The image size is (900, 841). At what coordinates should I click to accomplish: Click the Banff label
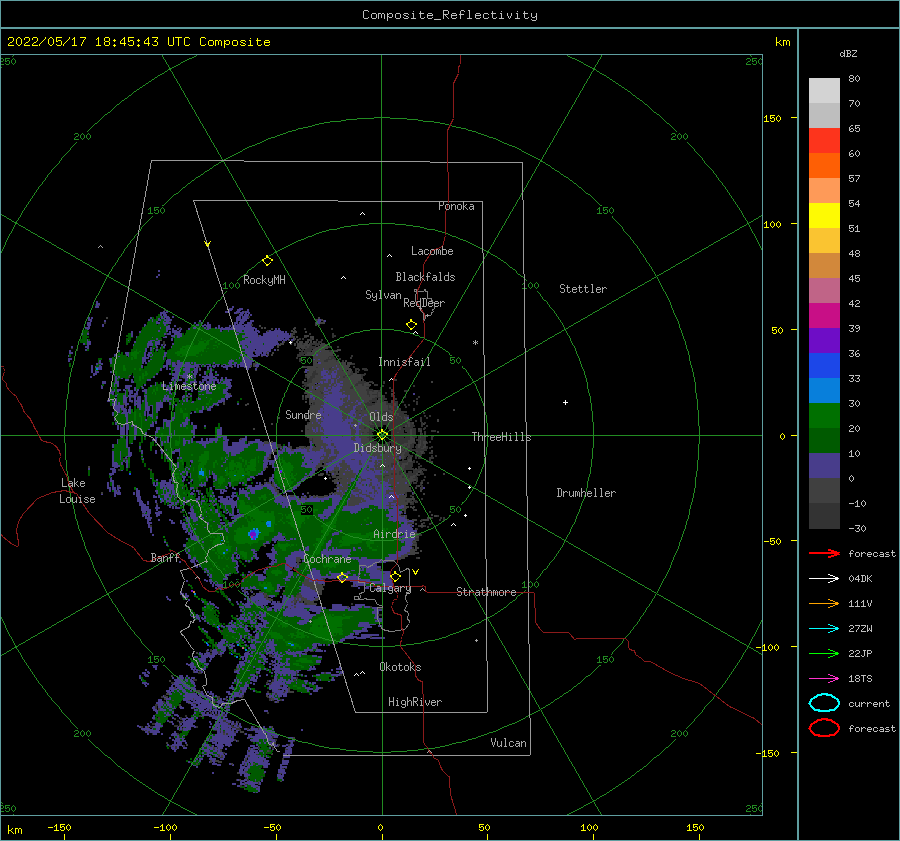(165, 558)
